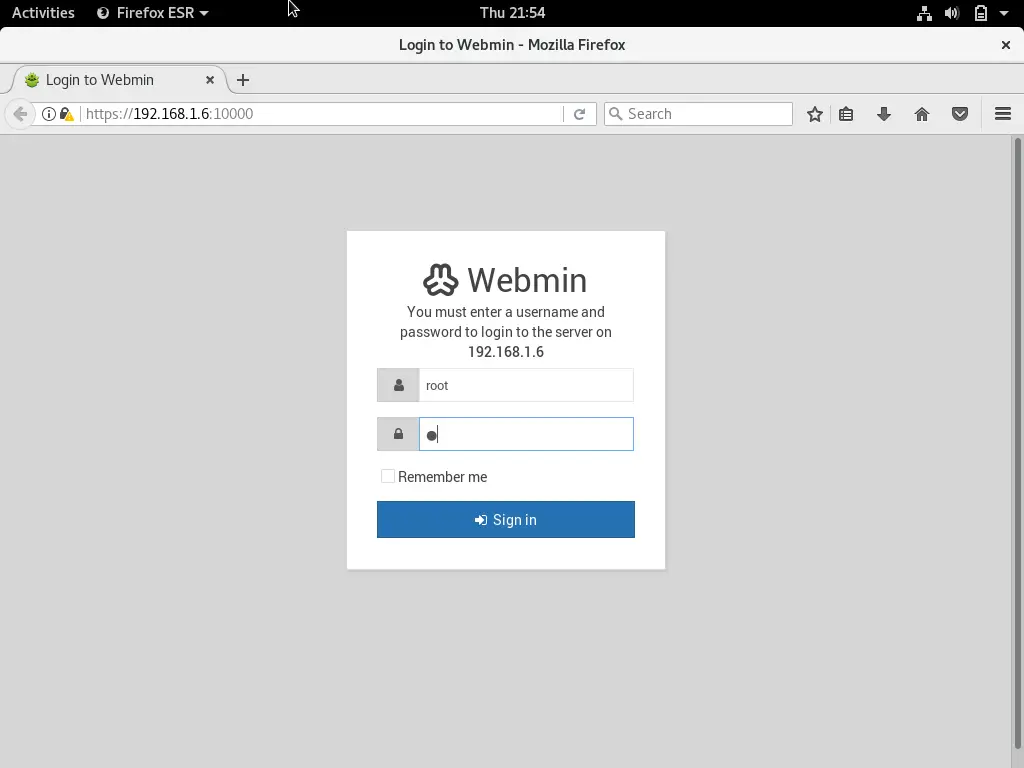Open the volume speaker icon in top bar

point(952,13)
